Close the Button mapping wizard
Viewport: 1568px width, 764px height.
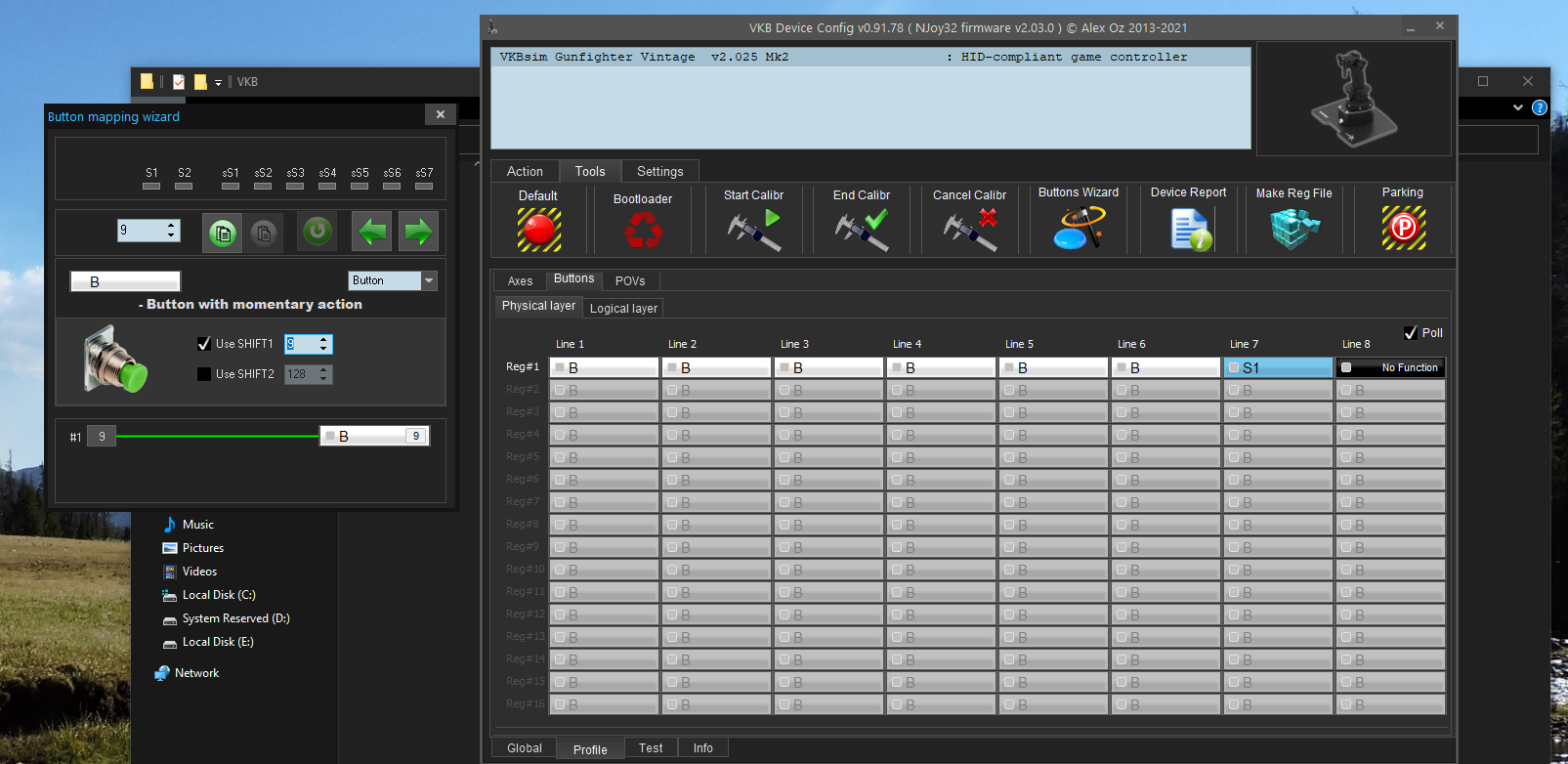[x=441, y=114]
